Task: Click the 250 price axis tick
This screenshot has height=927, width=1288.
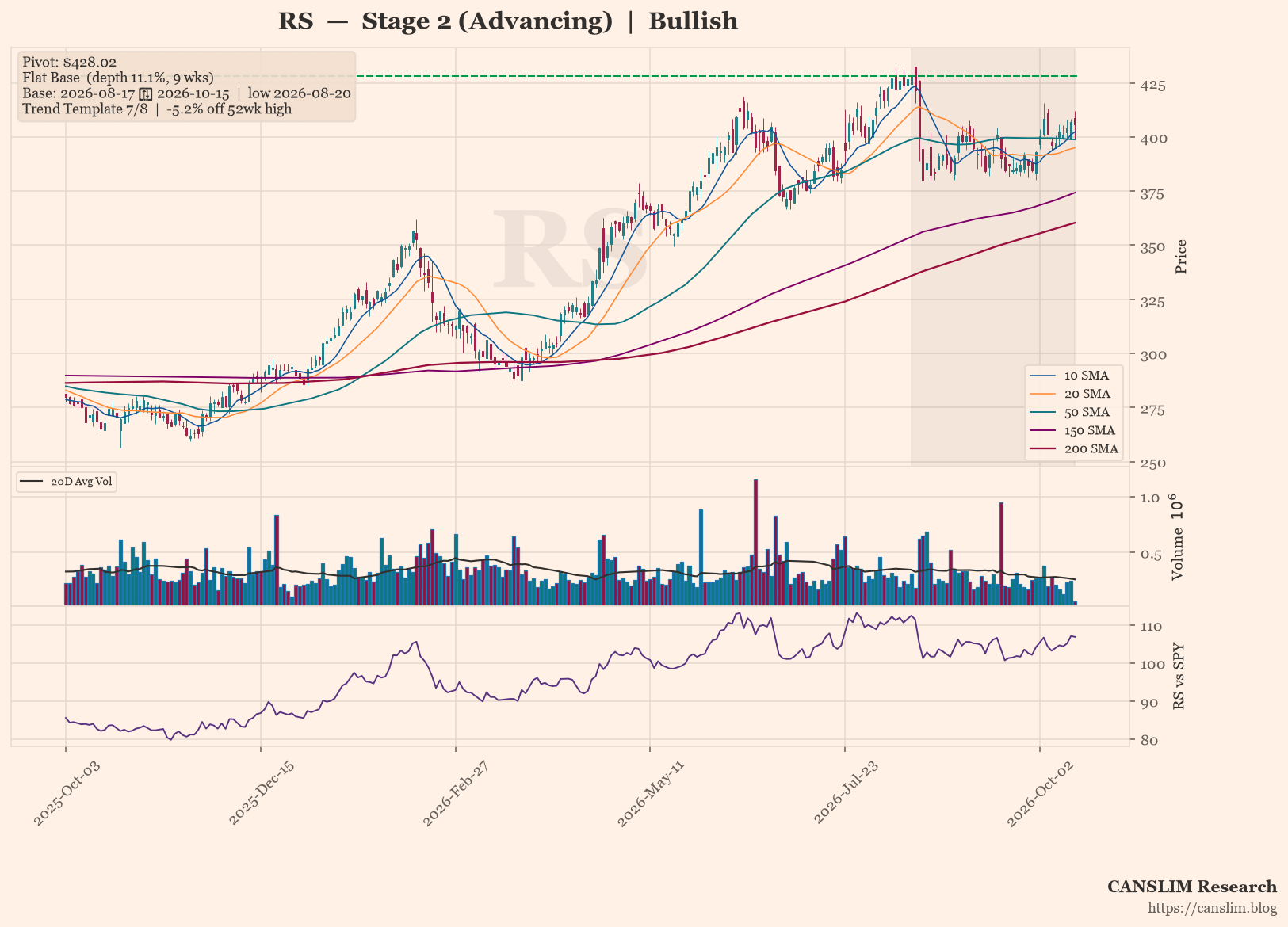Action: 1152,463
